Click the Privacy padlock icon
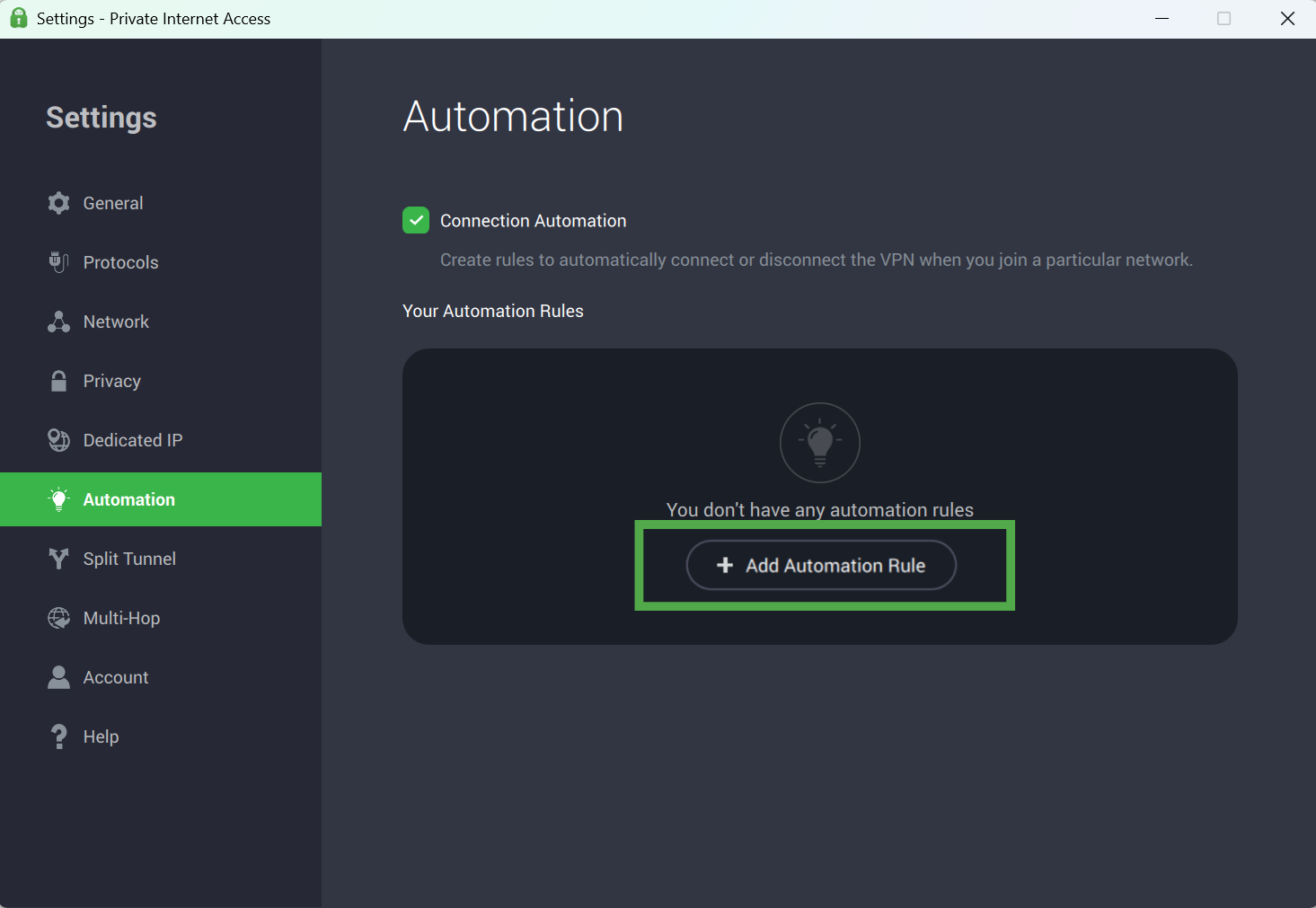This screenshot has width=1316, height=908. pos(58,381)
